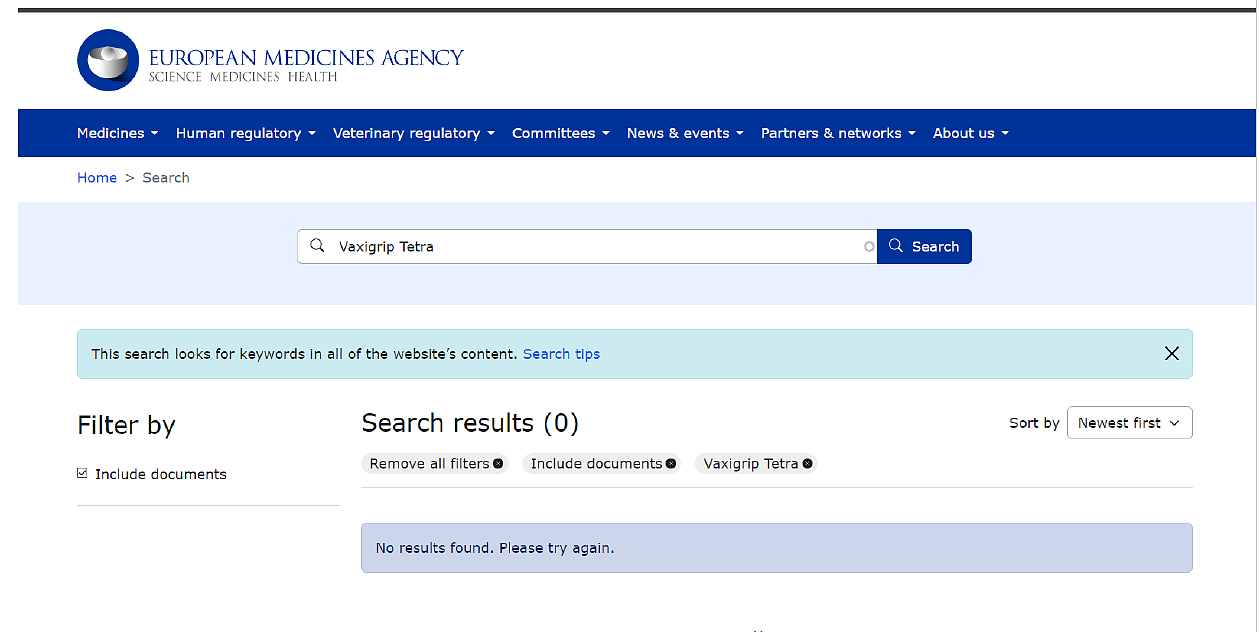This screenshot has height=632, width=1259.
Task: Click the 'Sort by' label
Action: tap(1034, 423)
